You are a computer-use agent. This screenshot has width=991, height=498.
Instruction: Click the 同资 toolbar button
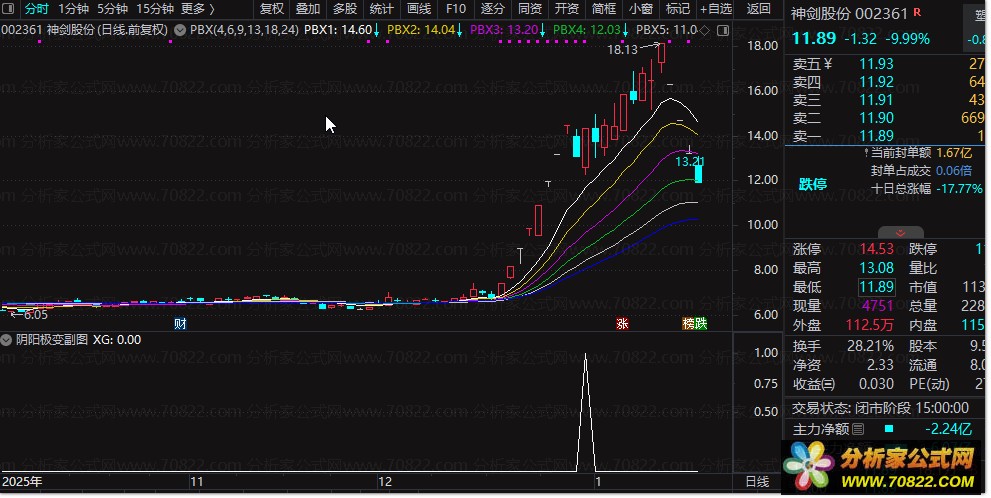click(530, 9)
